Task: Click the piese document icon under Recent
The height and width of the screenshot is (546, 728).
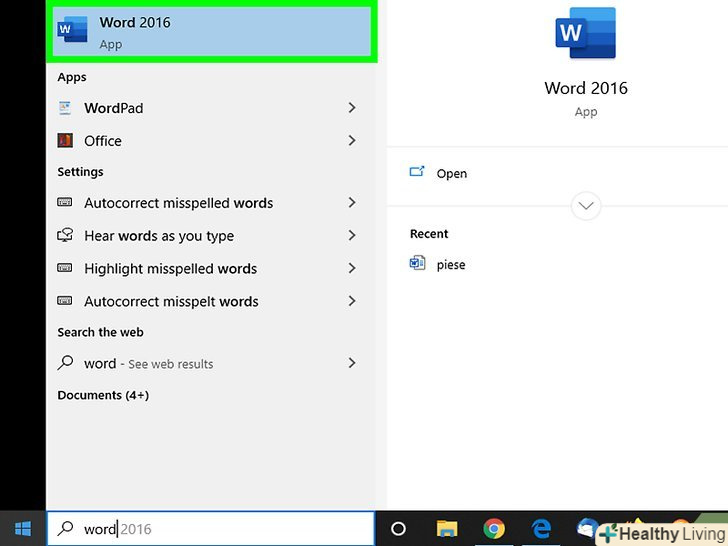Action: pyautogui.click(x=417, y=263)
